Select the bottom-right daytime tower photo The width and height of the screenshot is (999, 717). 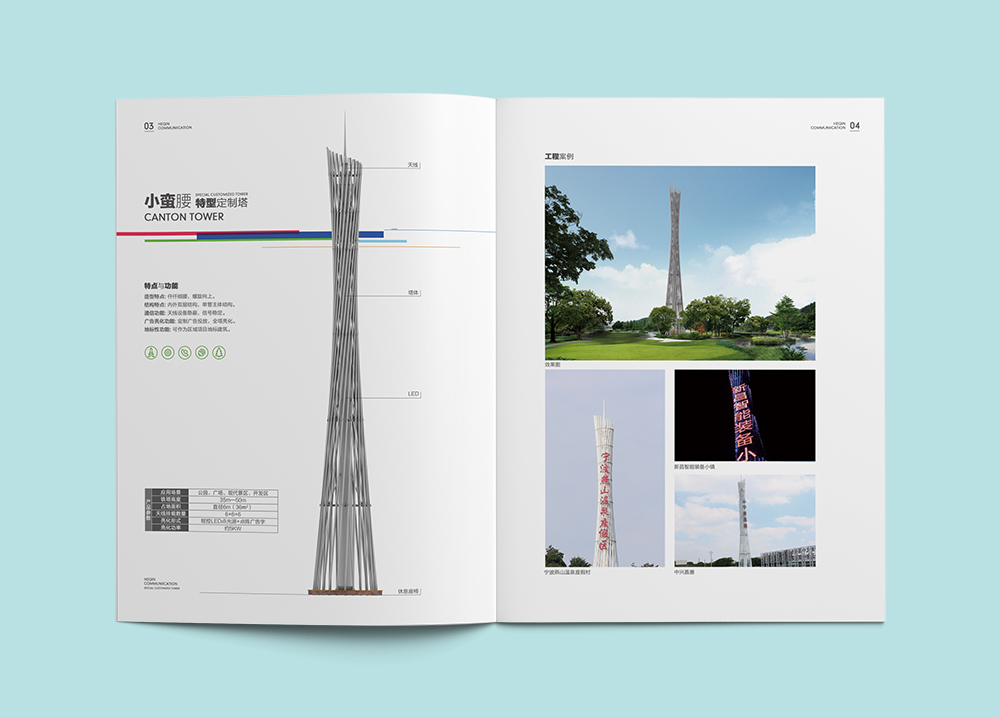pyautogui.click(x=744, y=520)
